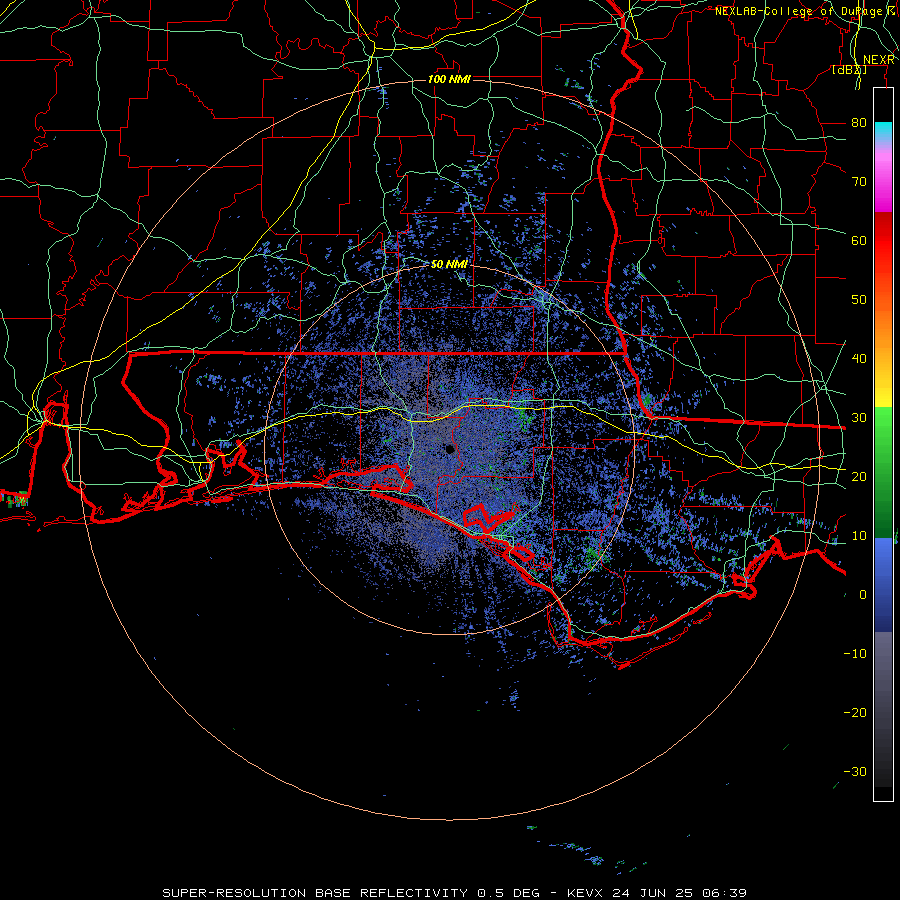Viewport: 900px width, 900px height.
Task: Click the cyan segment atop the color bar
Action: tap(883, 131)
